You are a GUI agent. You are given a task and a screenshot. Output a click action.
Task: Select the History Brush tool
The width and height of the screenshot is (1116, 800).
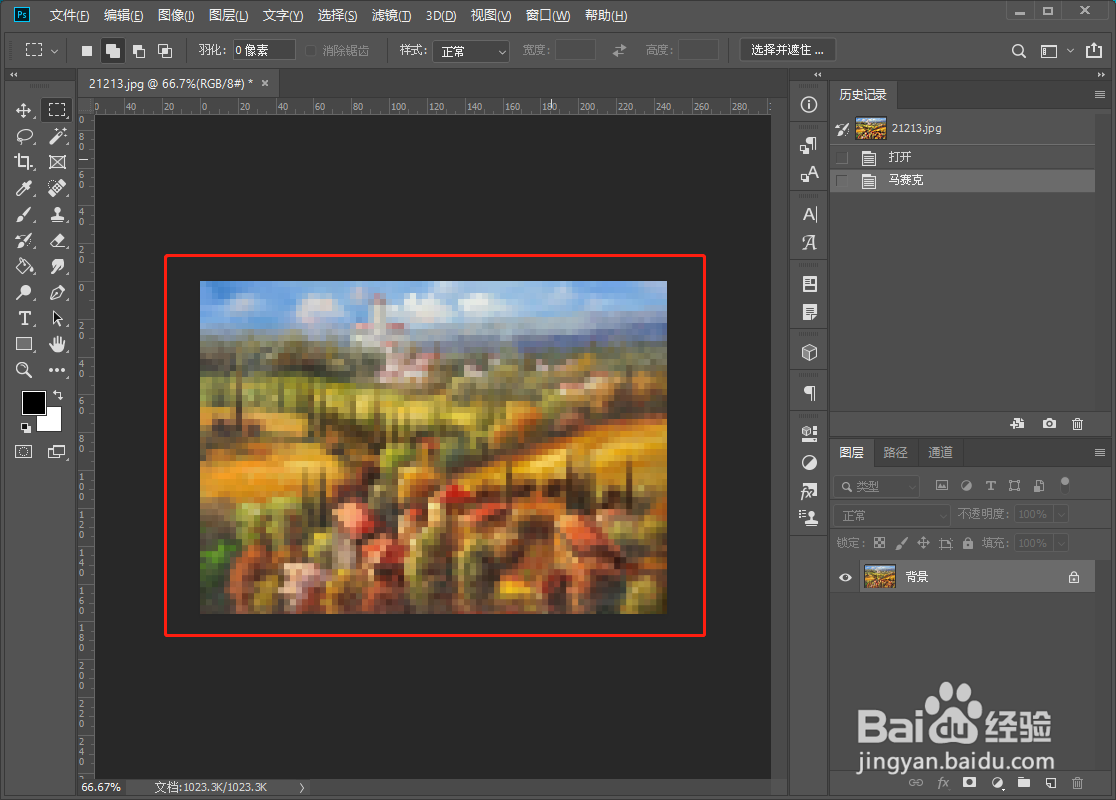pos(24,241)
